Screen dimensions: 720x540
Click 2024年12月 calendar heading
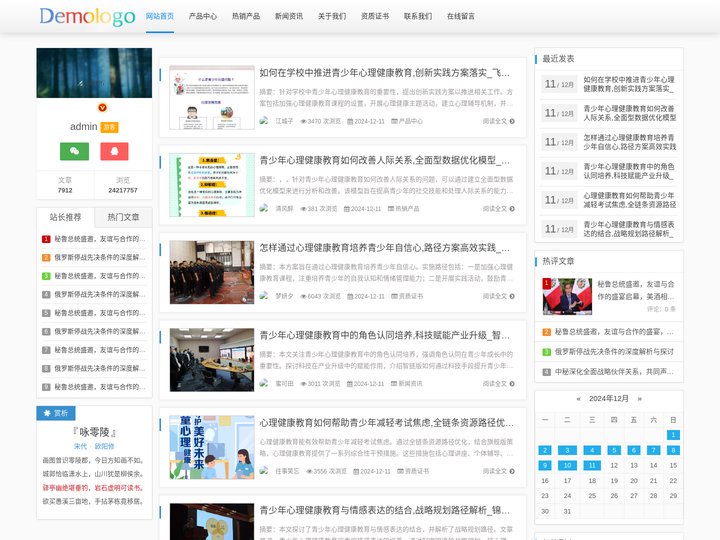coord(609,399)
